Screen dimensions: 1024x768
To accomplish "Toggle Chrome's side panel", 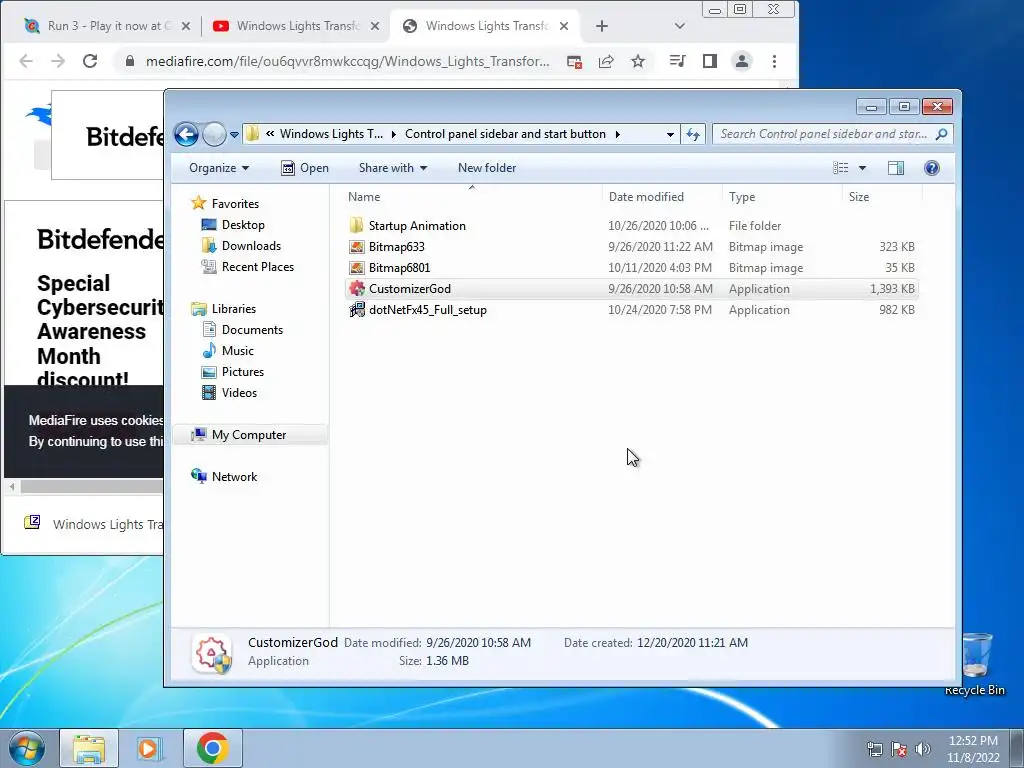I will coord(710,61).
